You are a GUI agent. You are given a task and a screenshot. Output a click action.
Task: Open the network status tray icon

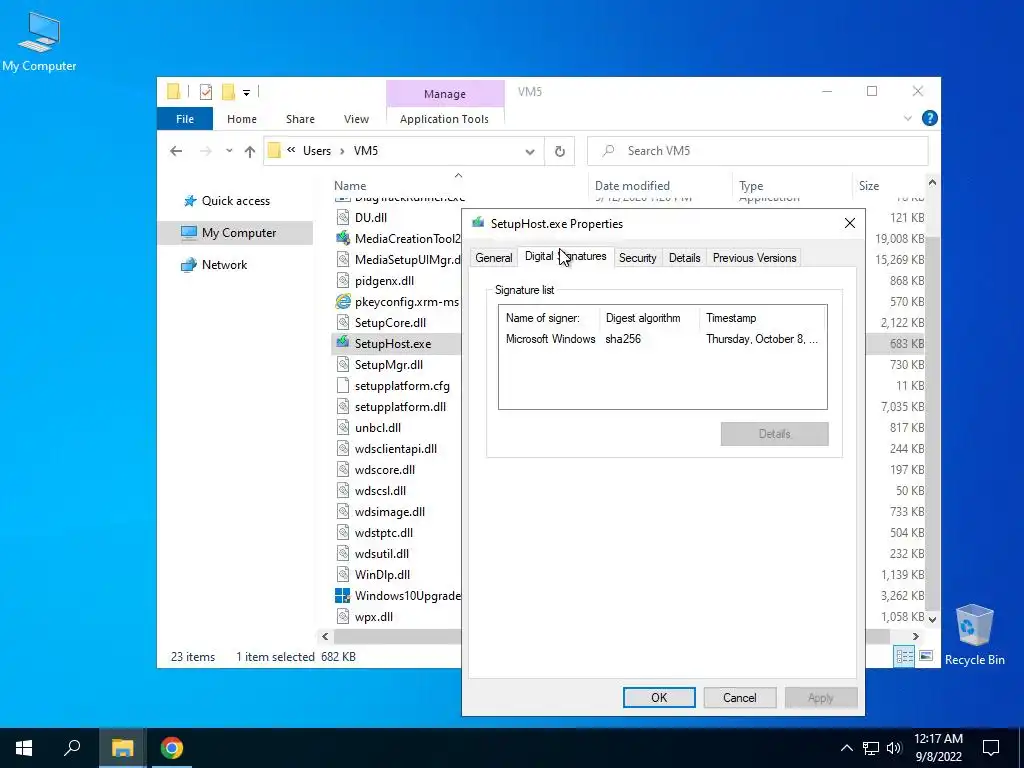click(x=871, y=748)
